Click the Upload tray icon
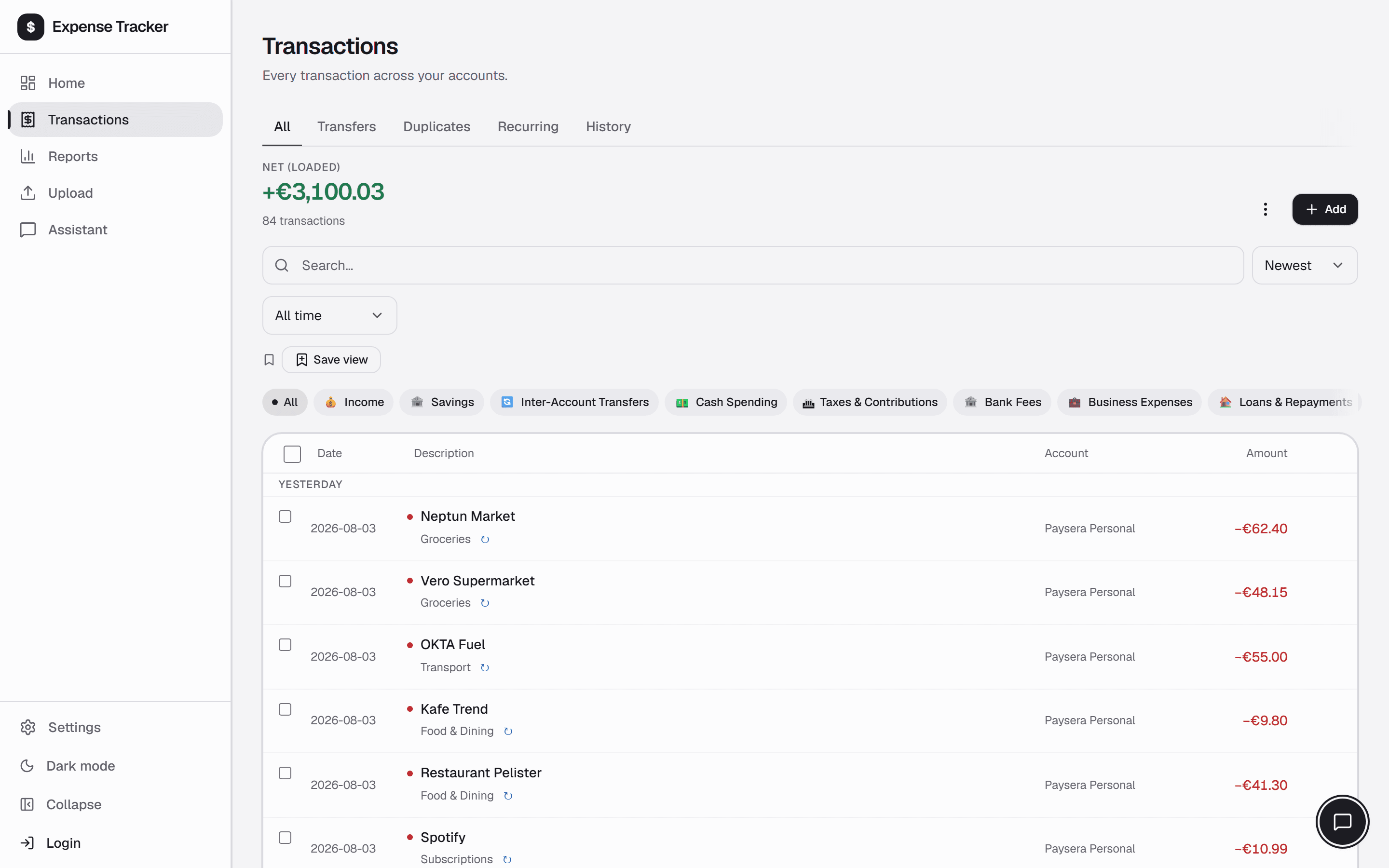The height and width of the screenshot is (868, 1389). pos(27,193)
